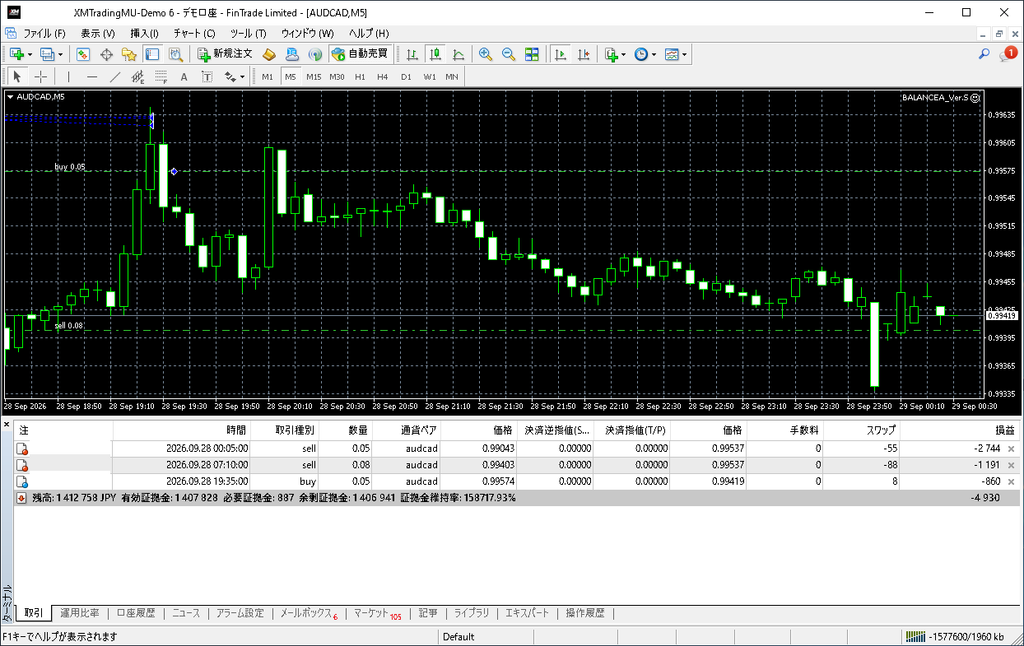This screenshot has width=1024, height=646.
Task: Select the Fibonacci retracement tool
Action: (161, 77)
